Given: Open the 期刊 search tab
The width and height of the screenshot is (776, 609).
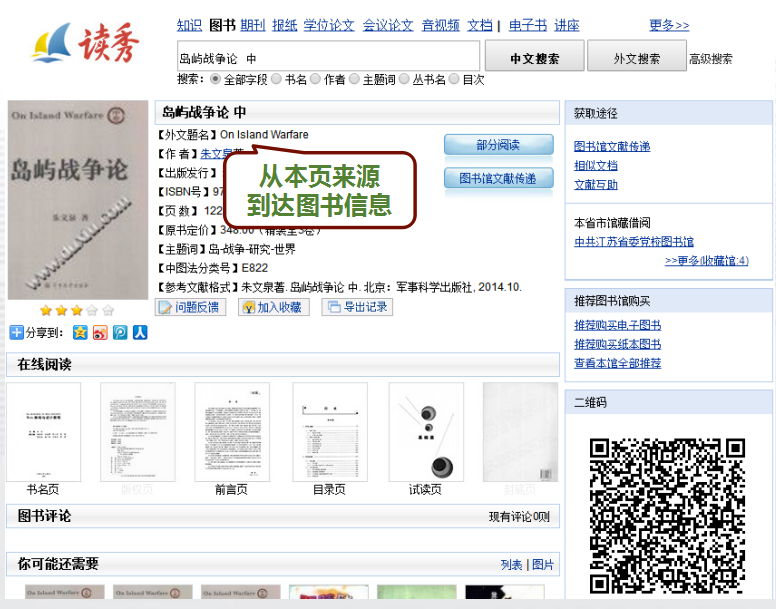Looking at the screenshot, I should (253, 25).
